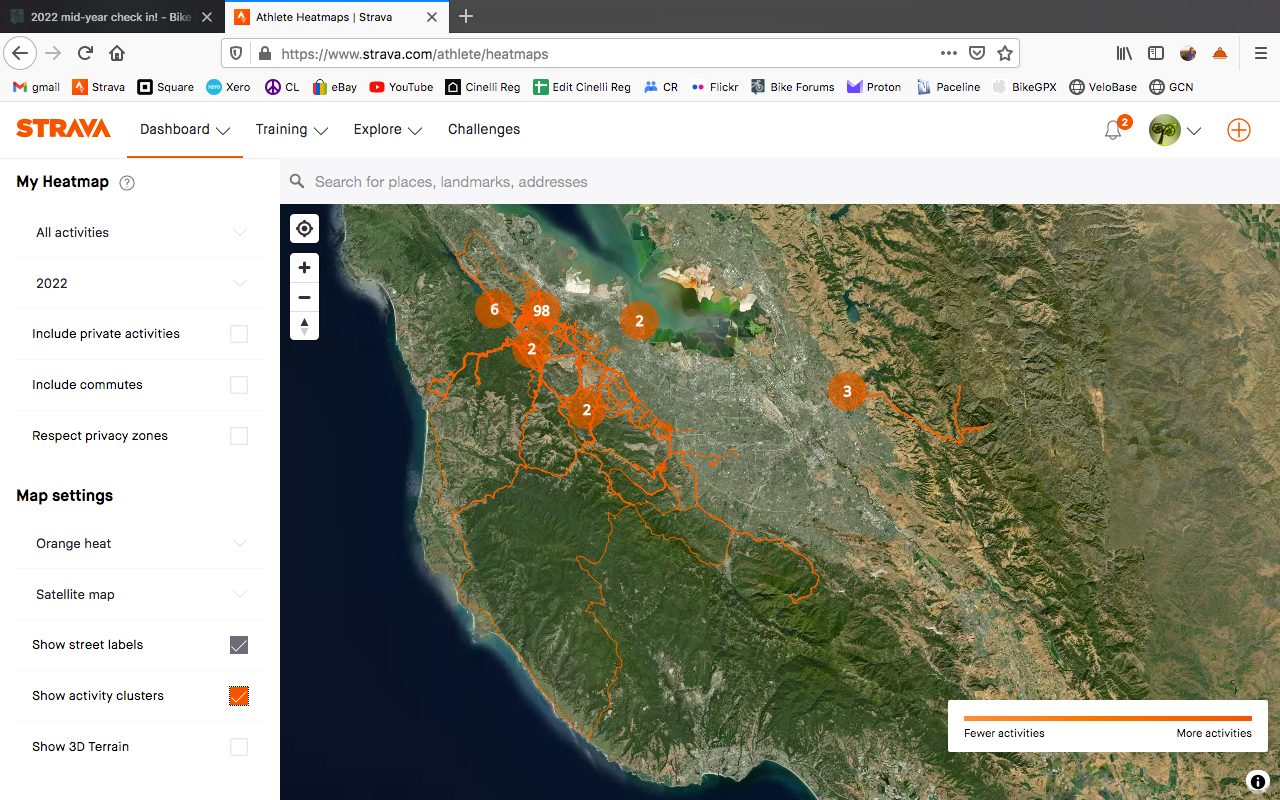Click the browser back arrow
1280x800 pixels.
pyautogui.click(x=21, y=53)
